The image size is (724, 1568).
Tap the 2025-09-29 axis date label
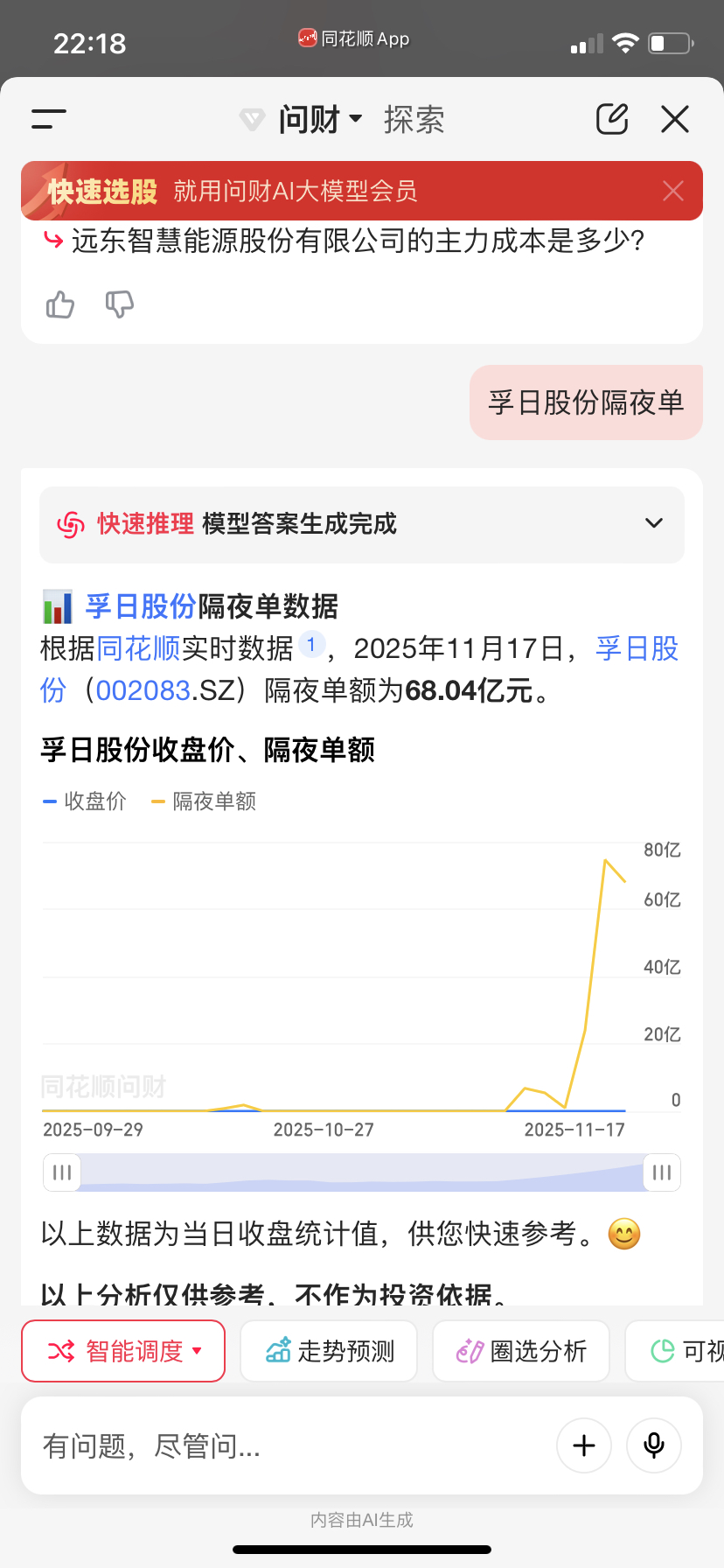[93, 1130]
